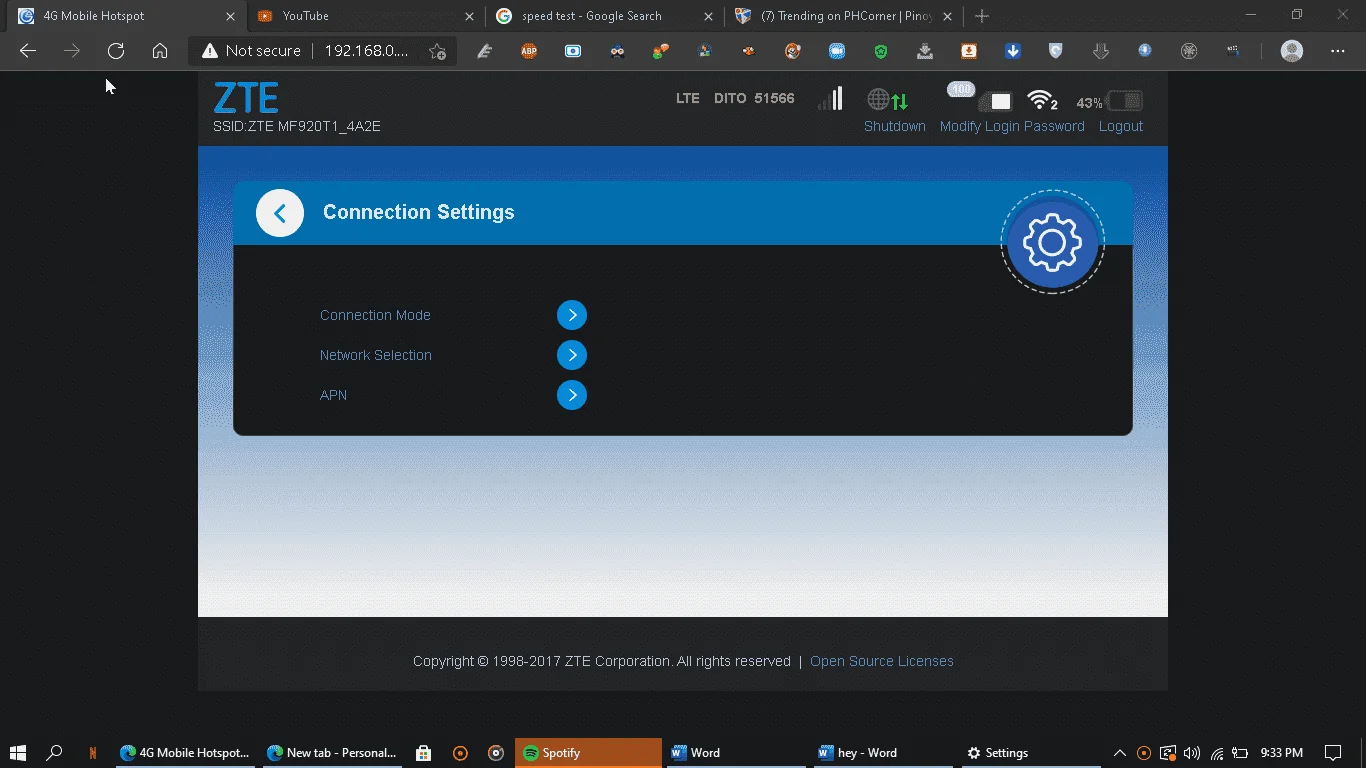
Task: Open the green shield extension
Action: [x=881, y=51]
